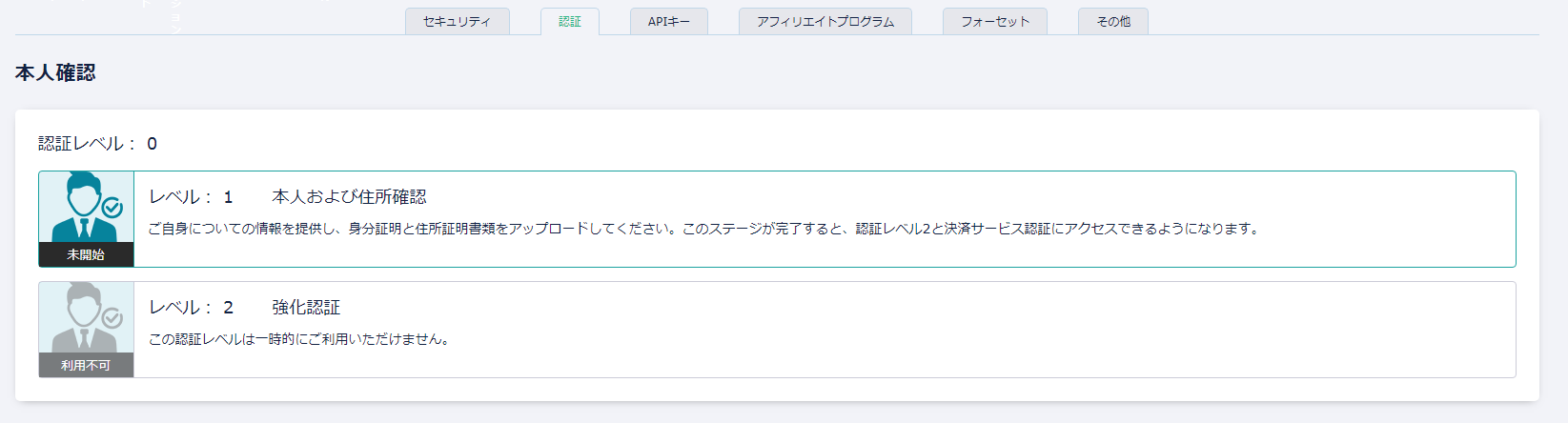Image resolution: width=1568 pixels, height=423 pixels.
Task: Select the 認証 tab
Action: [570, 21]
